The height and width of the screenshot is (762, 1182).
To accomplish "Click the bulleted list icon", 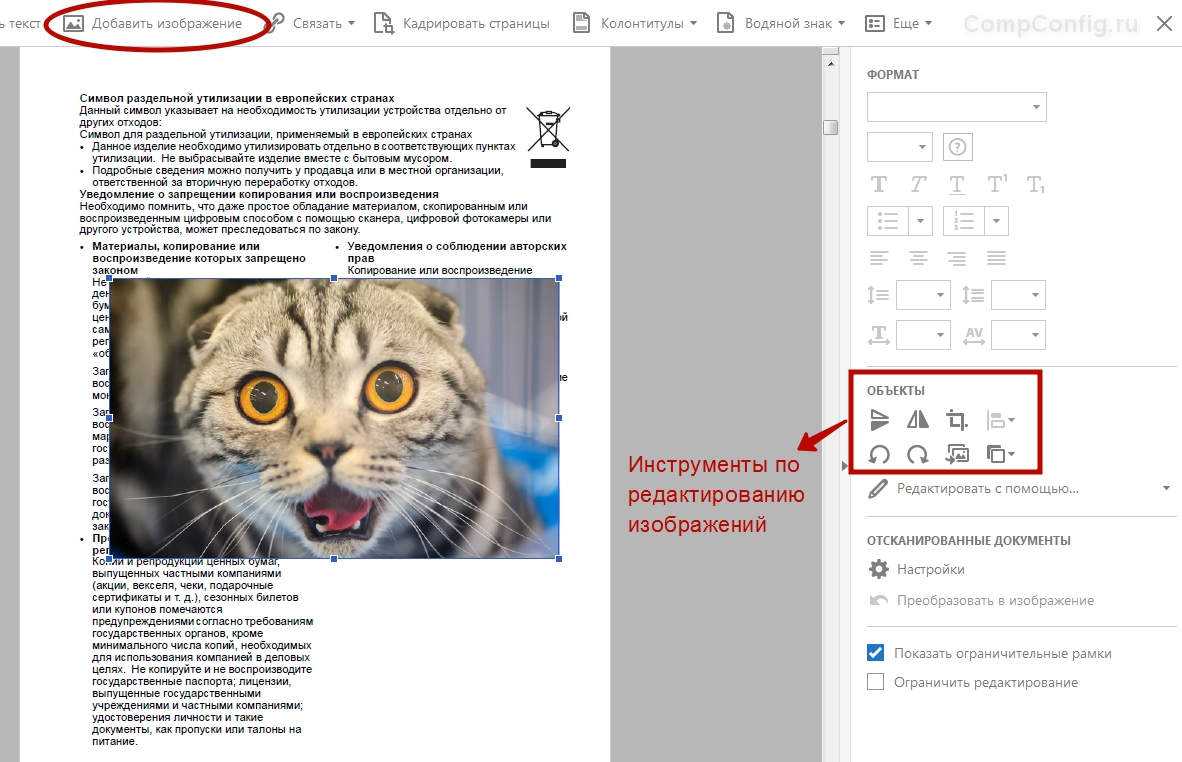I will 888,221.
